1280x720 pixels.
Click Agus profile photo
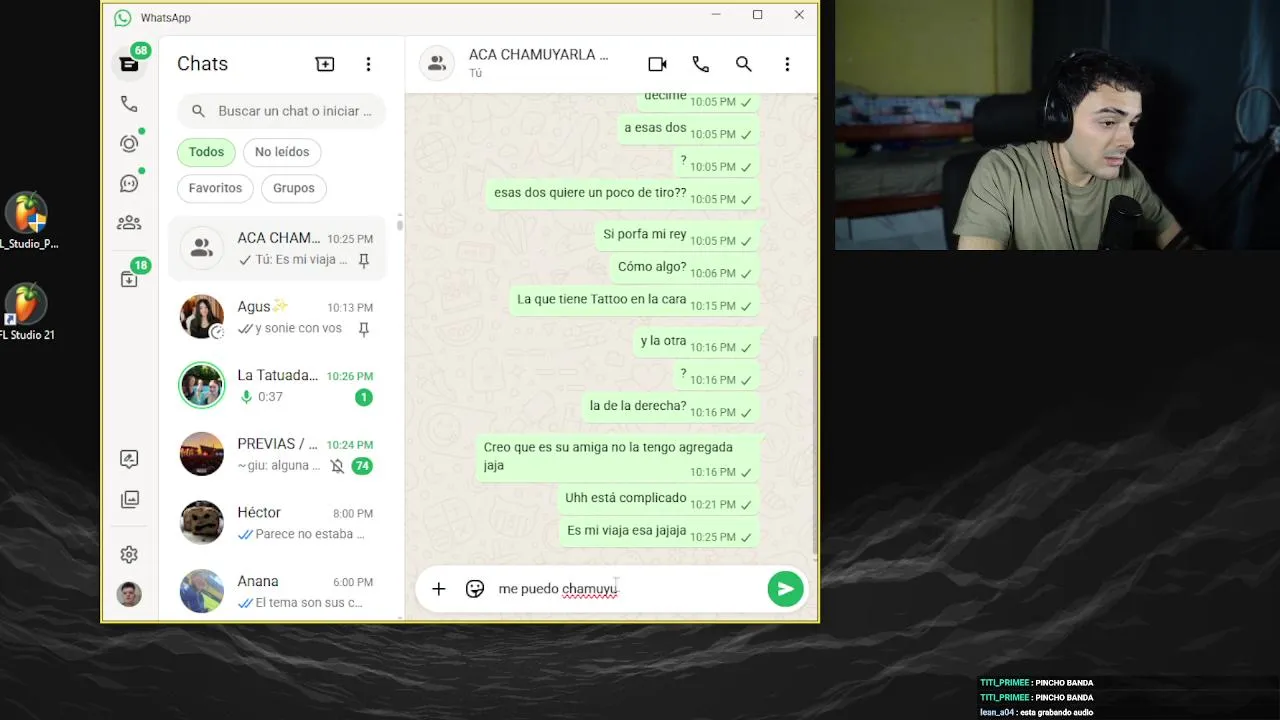pyautogui.click(x=202, y=317)
